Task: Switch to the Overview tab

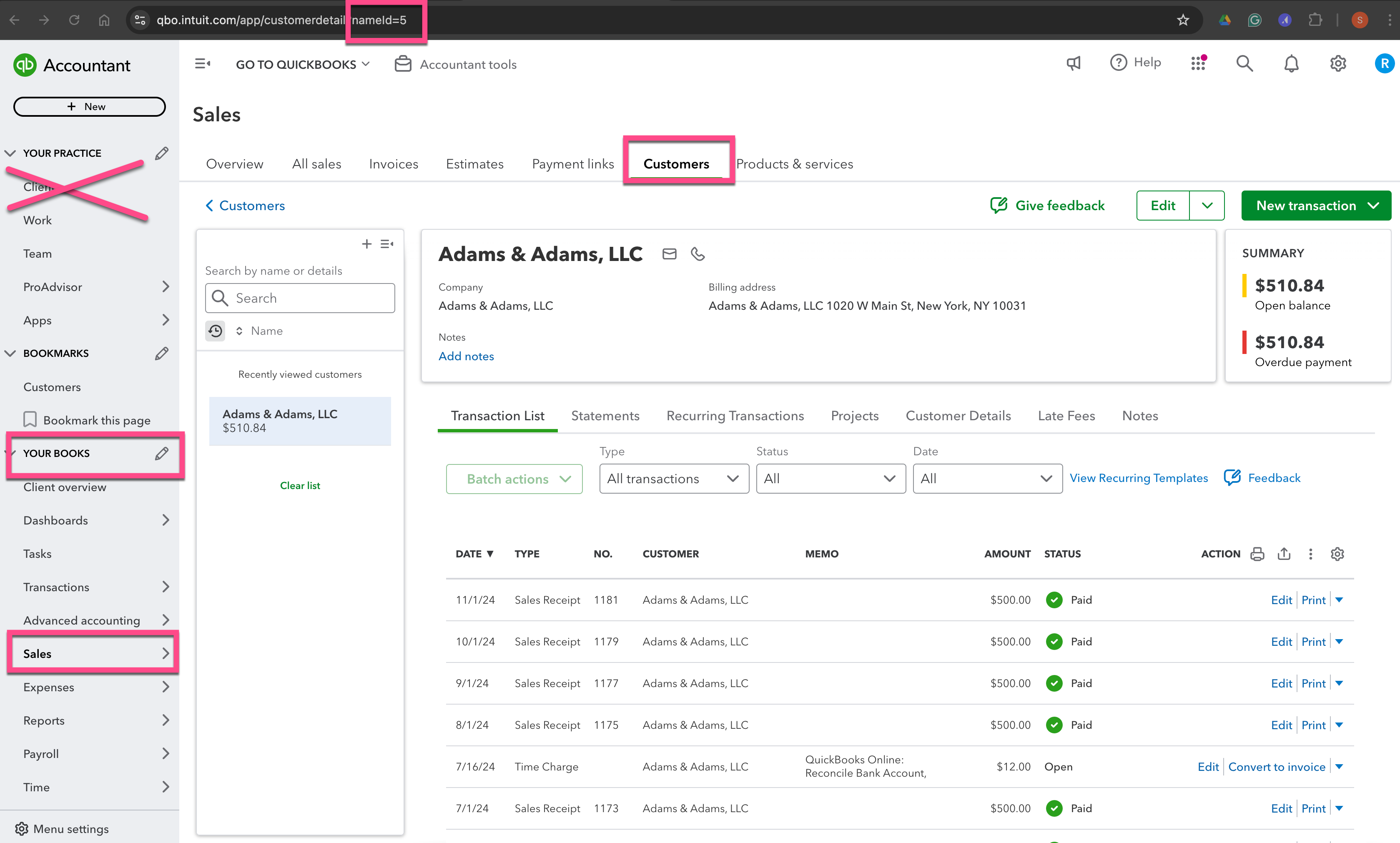Action: [235, 163]
